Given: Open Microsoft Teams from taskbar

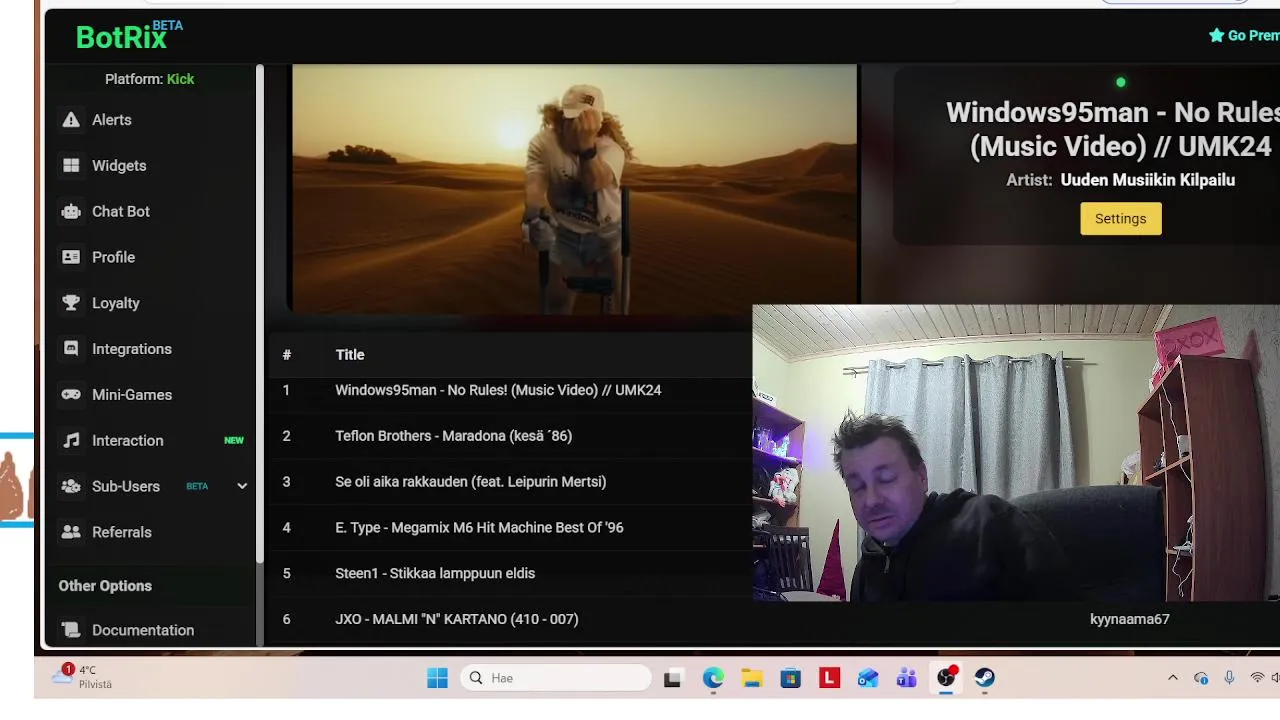Looking at the screenshot, I should pyautogui.click(x=907, y=678).
